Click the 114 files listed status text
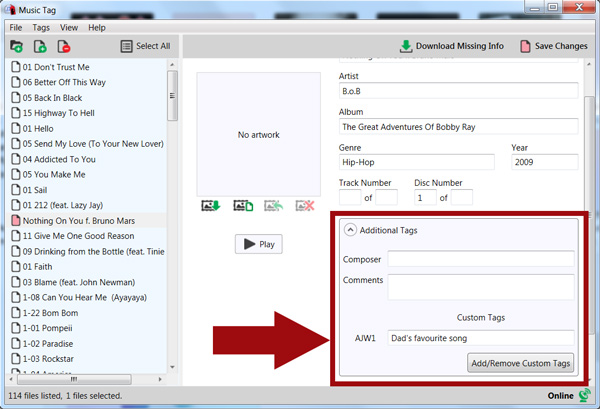Screen dimensions: 600x409 [65, 396]
